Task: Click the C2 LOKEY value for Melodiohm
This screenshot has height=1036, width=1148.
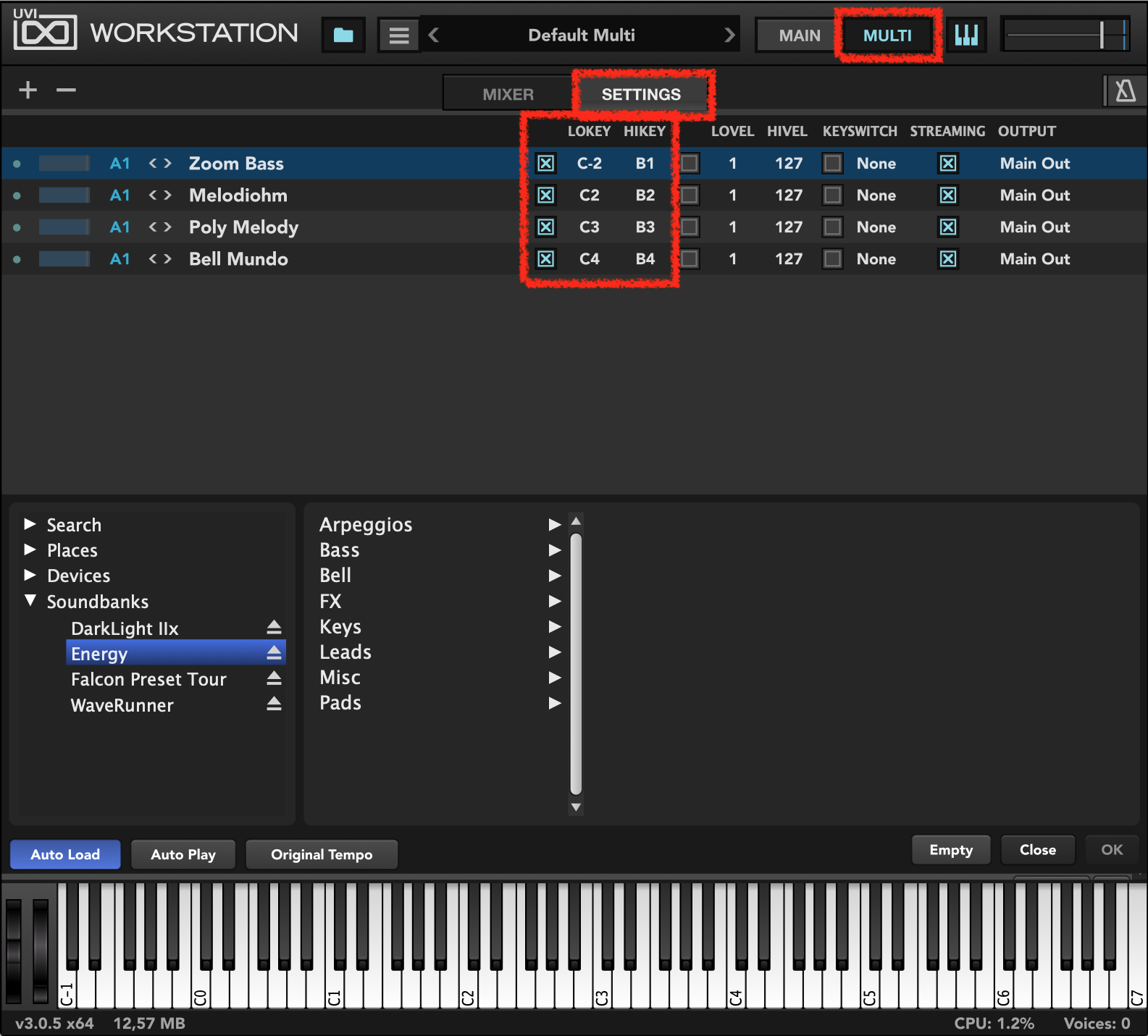Action: click(589, 195)
